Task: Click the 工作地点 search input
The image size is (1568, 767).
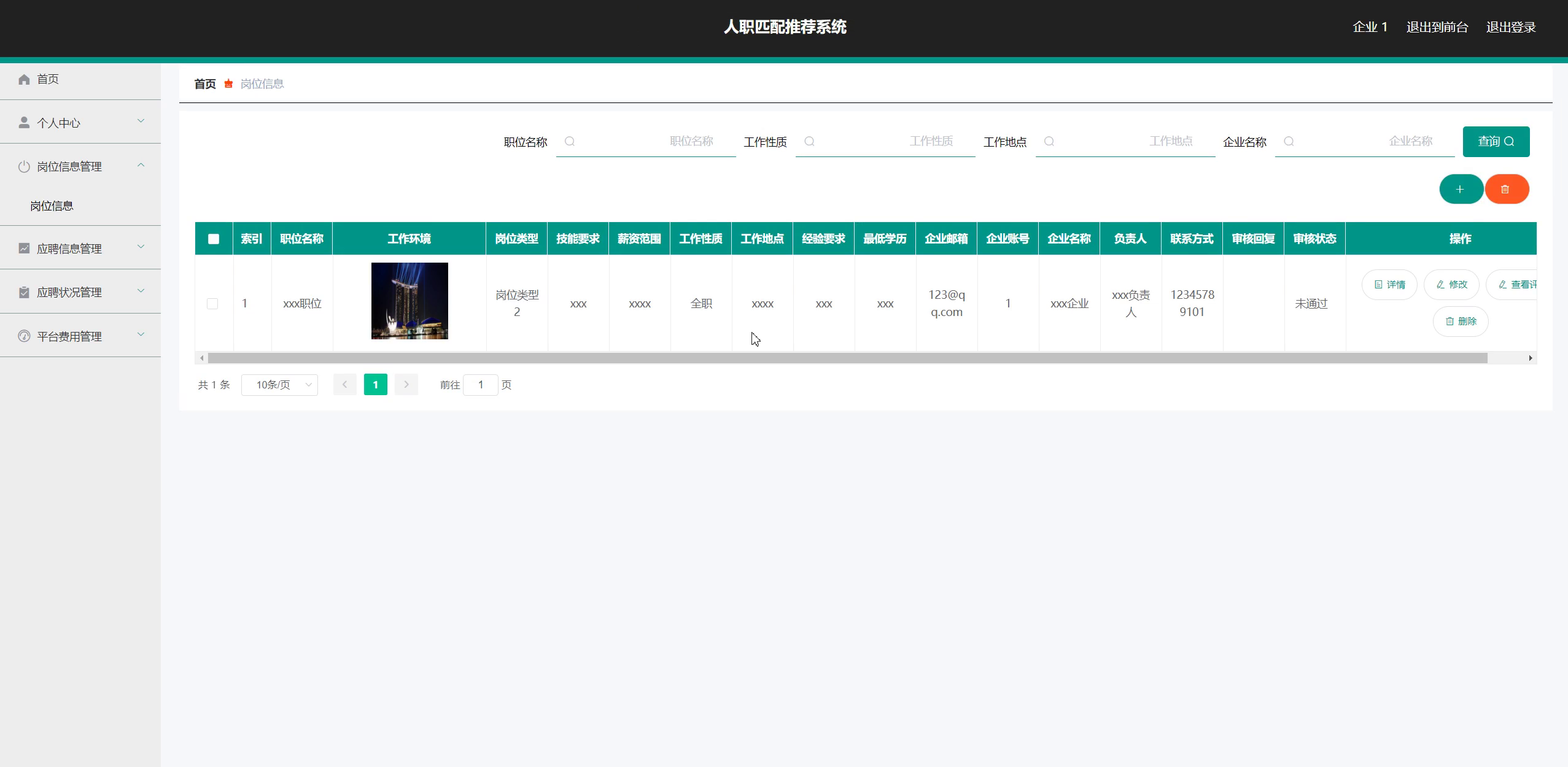Action: (x=1125, y=142)
